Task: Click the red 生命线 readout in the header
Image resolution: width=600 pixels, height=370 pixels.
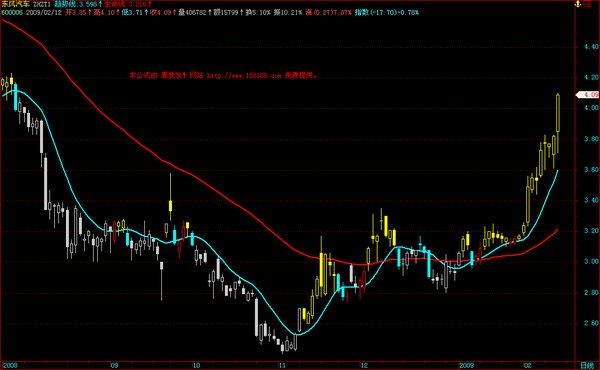Action: [128, 4]
